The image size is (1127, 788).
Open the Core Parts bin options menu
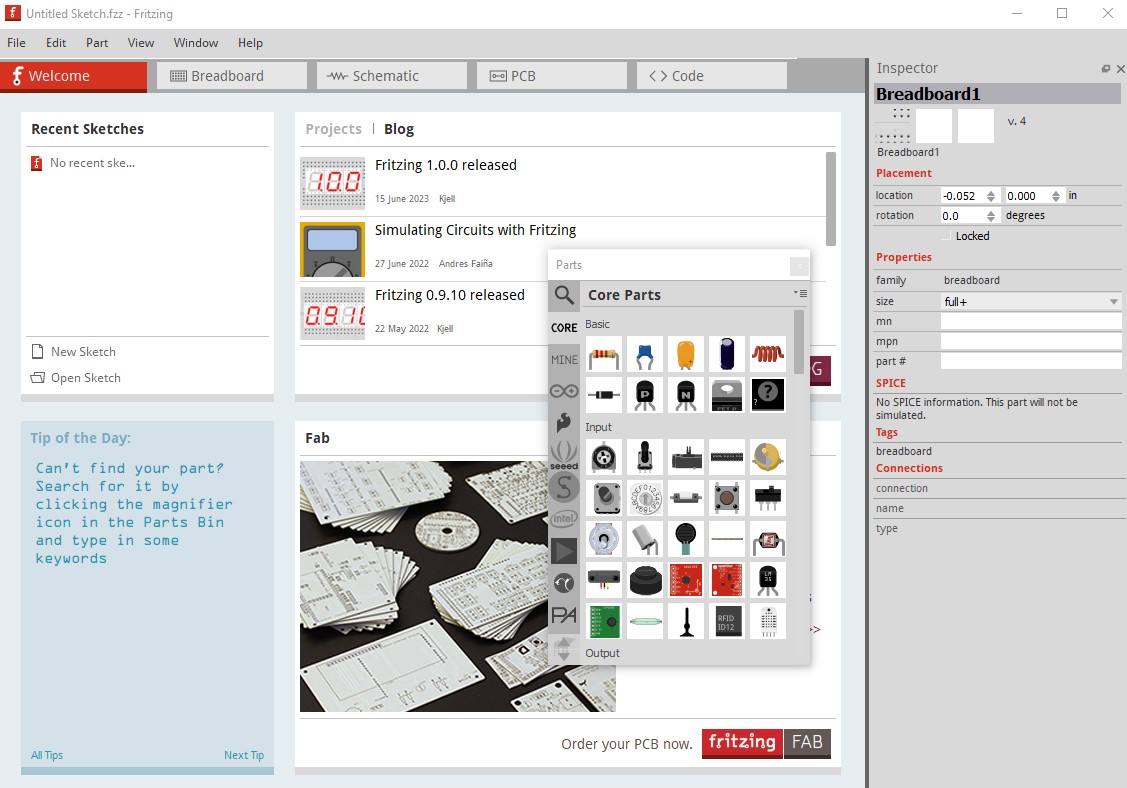click(x=801, y=293)
